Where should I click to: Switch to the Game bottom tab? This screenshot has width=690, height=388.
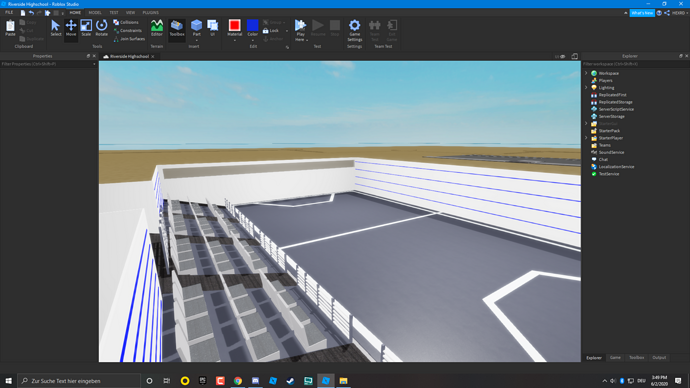(x=615, y=358)
